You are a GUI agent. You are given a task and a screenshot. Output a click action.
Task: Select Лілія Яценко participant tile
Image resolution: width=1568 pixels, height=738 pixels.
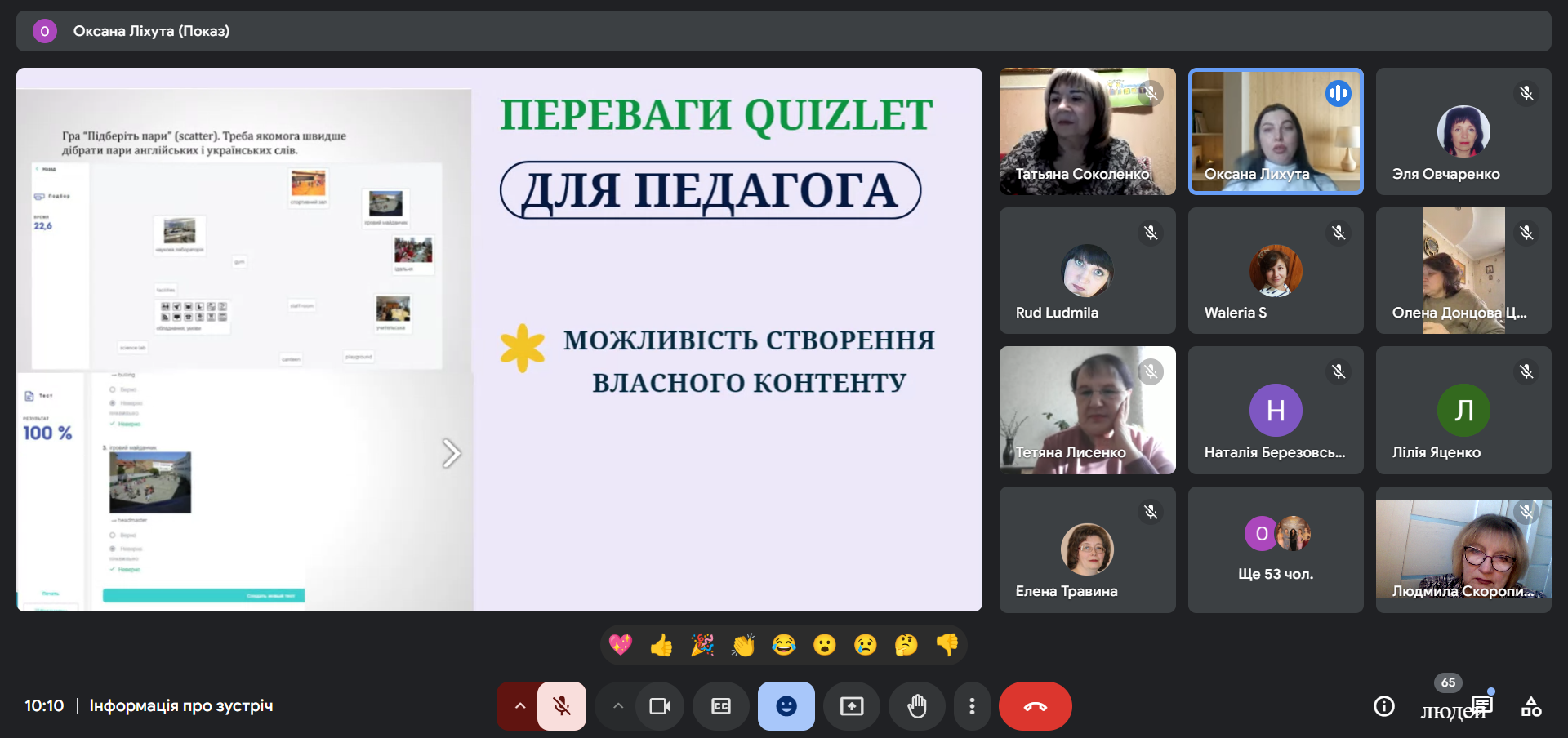pos(1463,410)
